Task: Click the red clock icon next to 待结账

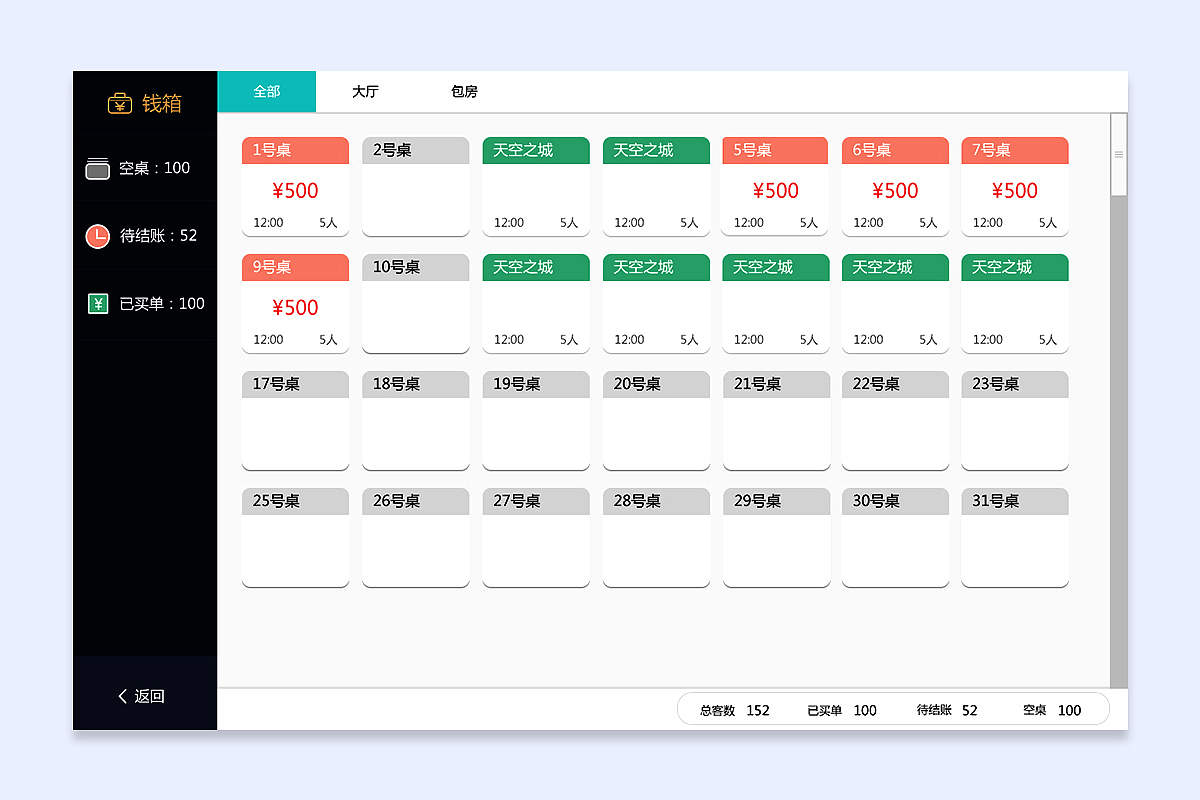Action: coord(97,236)
